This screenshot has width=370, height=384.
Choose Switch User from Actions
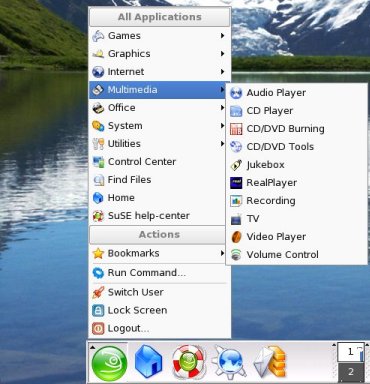159,292
